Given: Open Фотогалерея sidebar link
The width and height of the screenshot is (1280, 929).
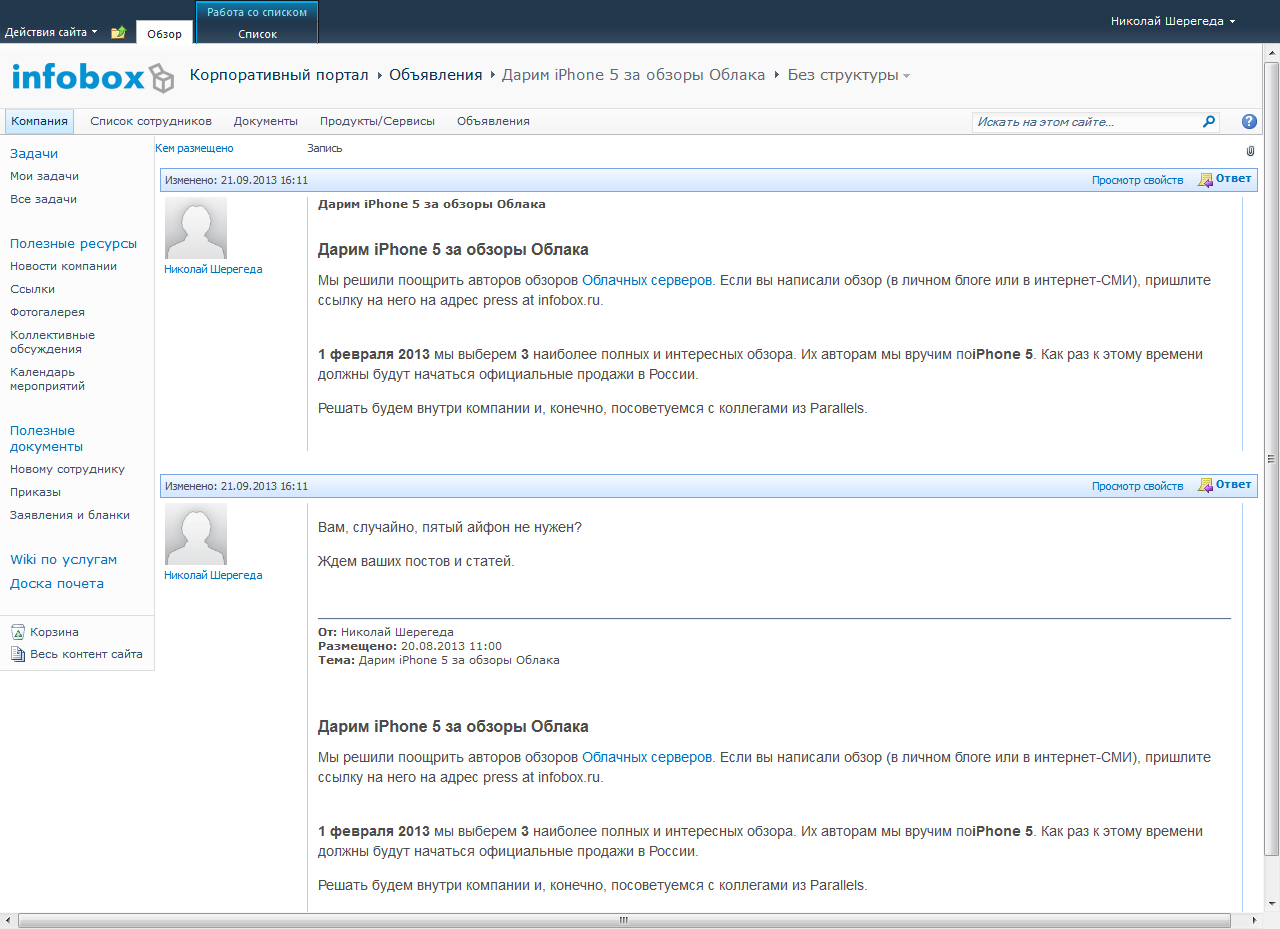Looking at the screenshot, I should (x=47, y=312).
